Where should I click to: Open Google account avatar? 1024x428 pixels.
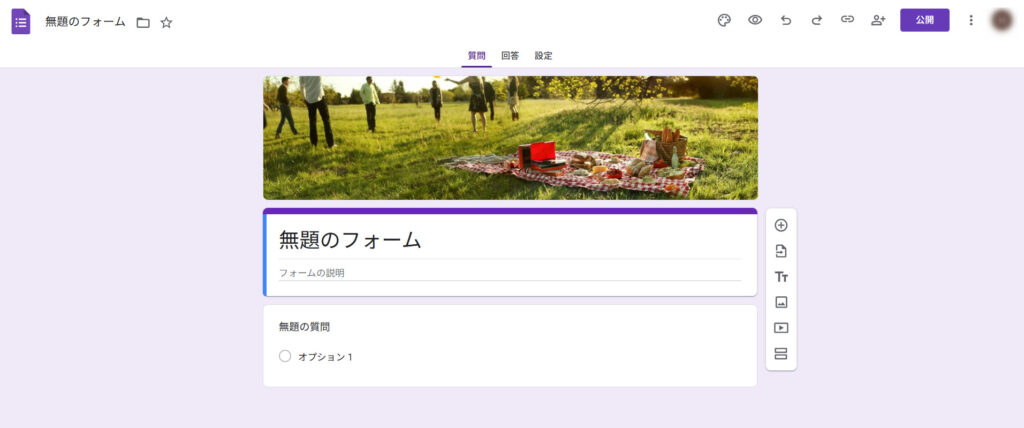tap(1002, 20)
